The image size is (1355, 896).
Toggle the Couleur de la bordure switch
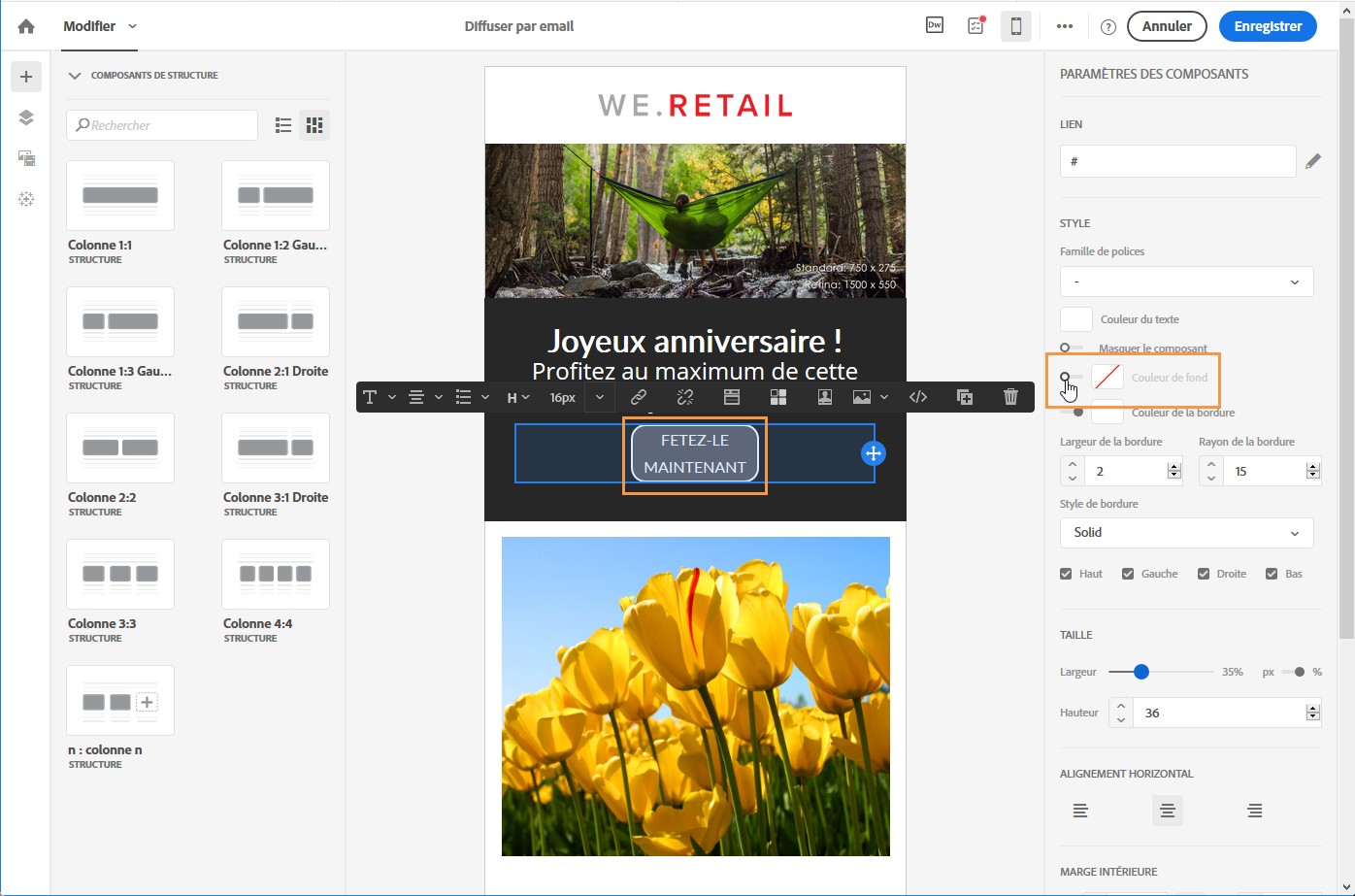(1072, 413)
